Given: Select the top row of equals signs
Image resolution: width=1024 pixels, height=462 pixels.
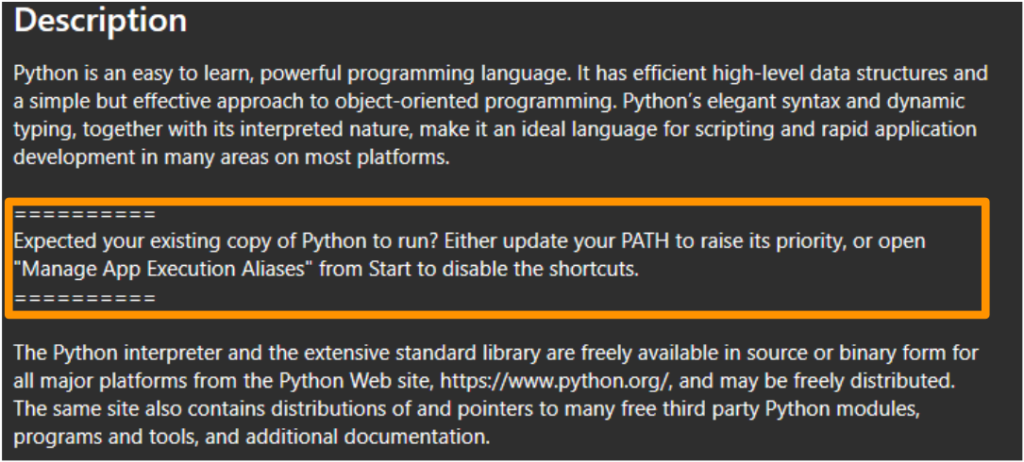Looking at the screenshot, I should (x=85, y=215).
